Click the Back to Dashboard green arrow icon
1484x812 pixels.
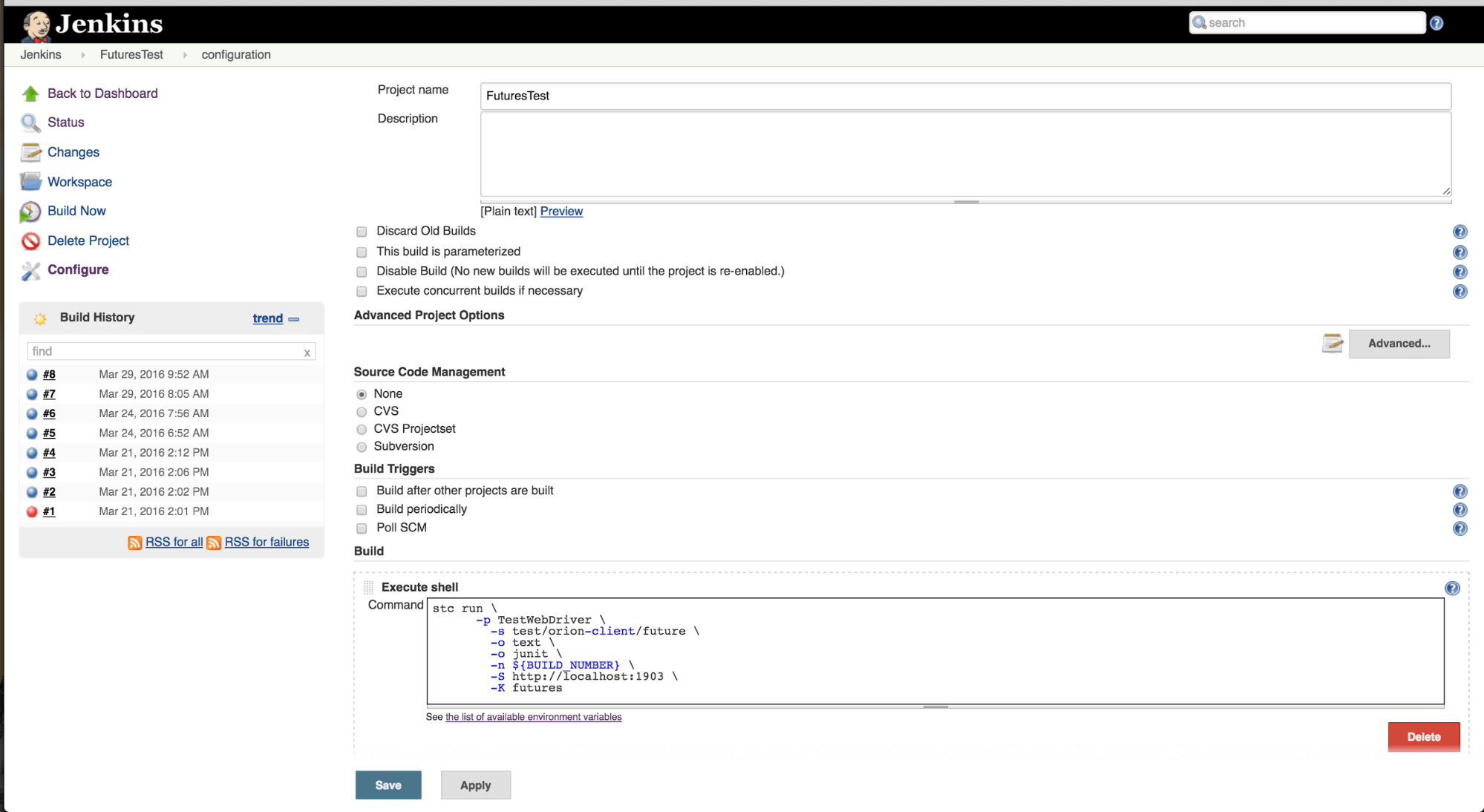30,94
